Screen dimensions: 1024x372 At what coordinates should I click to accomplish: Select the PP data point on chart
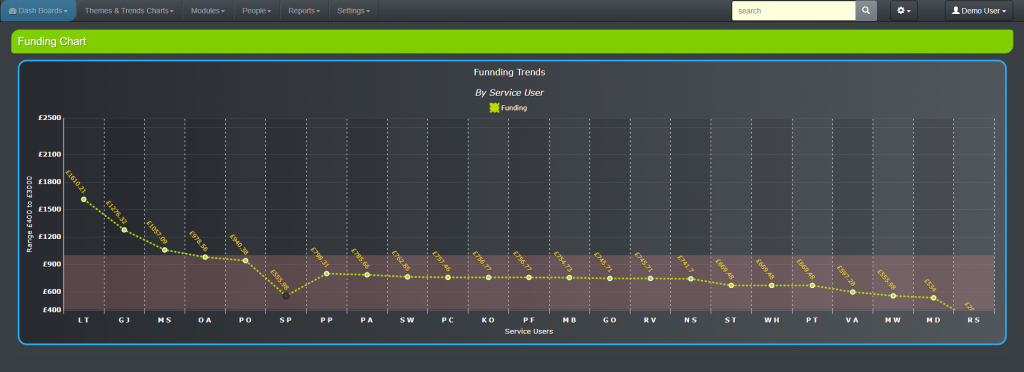(327, 273)
